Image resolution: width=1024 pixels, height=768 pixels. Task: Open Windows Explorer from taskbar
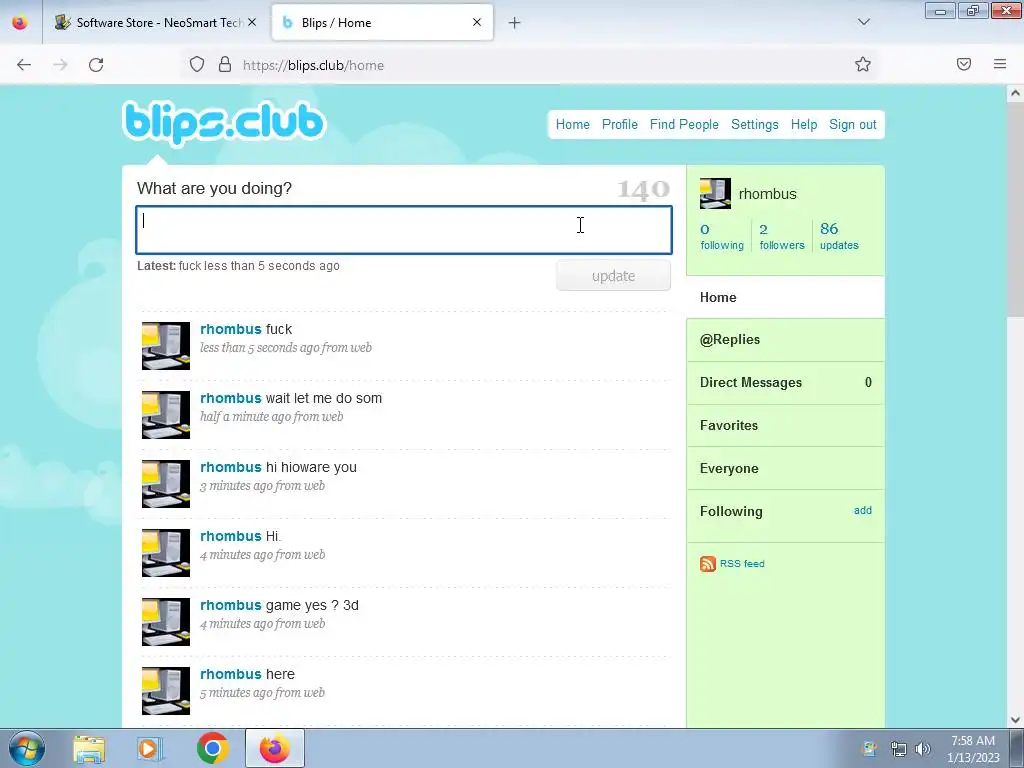tap(89, 749)
